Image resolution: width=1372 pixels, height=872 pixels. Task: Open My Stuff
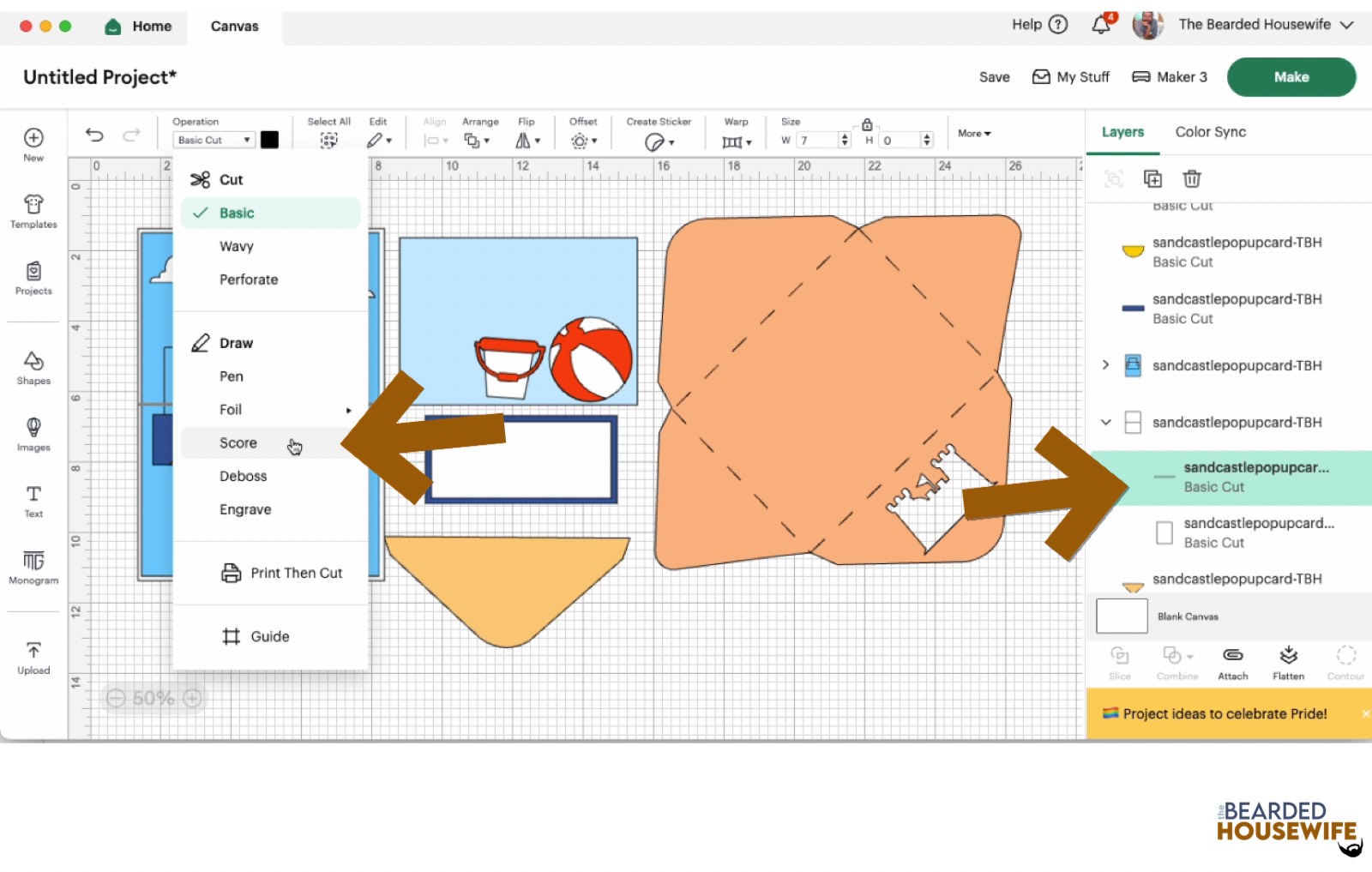[x=1071, y=77]
